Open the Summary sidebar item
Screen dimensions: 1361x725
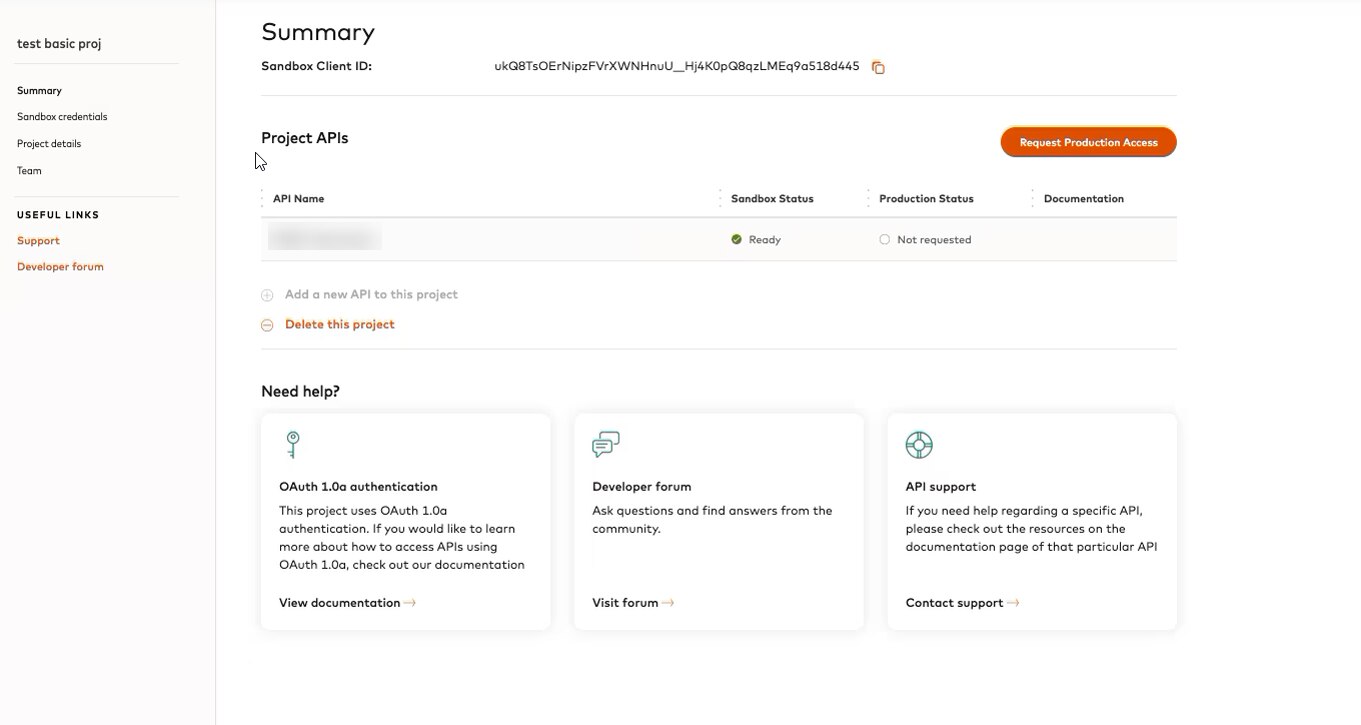click(39, 91)
